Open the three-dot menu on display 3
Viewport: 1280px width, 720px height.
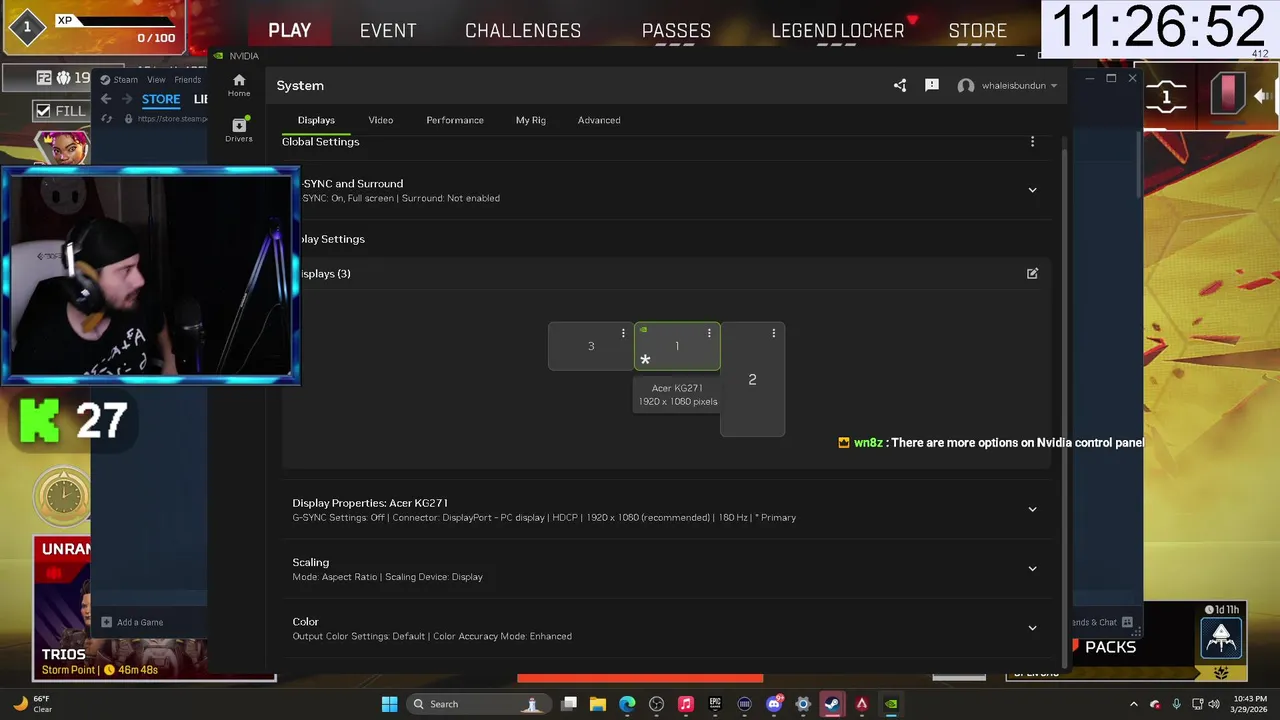coord(623,333)
